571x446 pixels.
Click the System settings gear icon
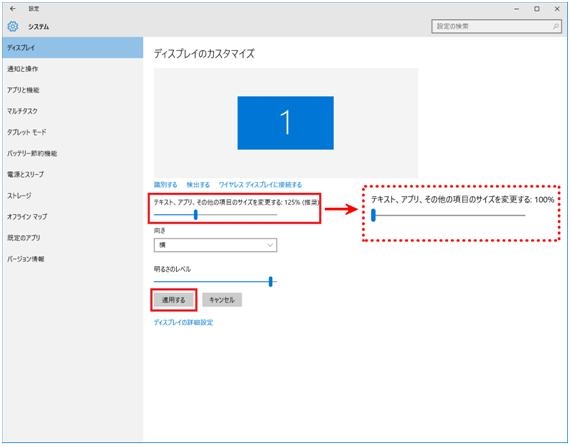coord(13,26)
